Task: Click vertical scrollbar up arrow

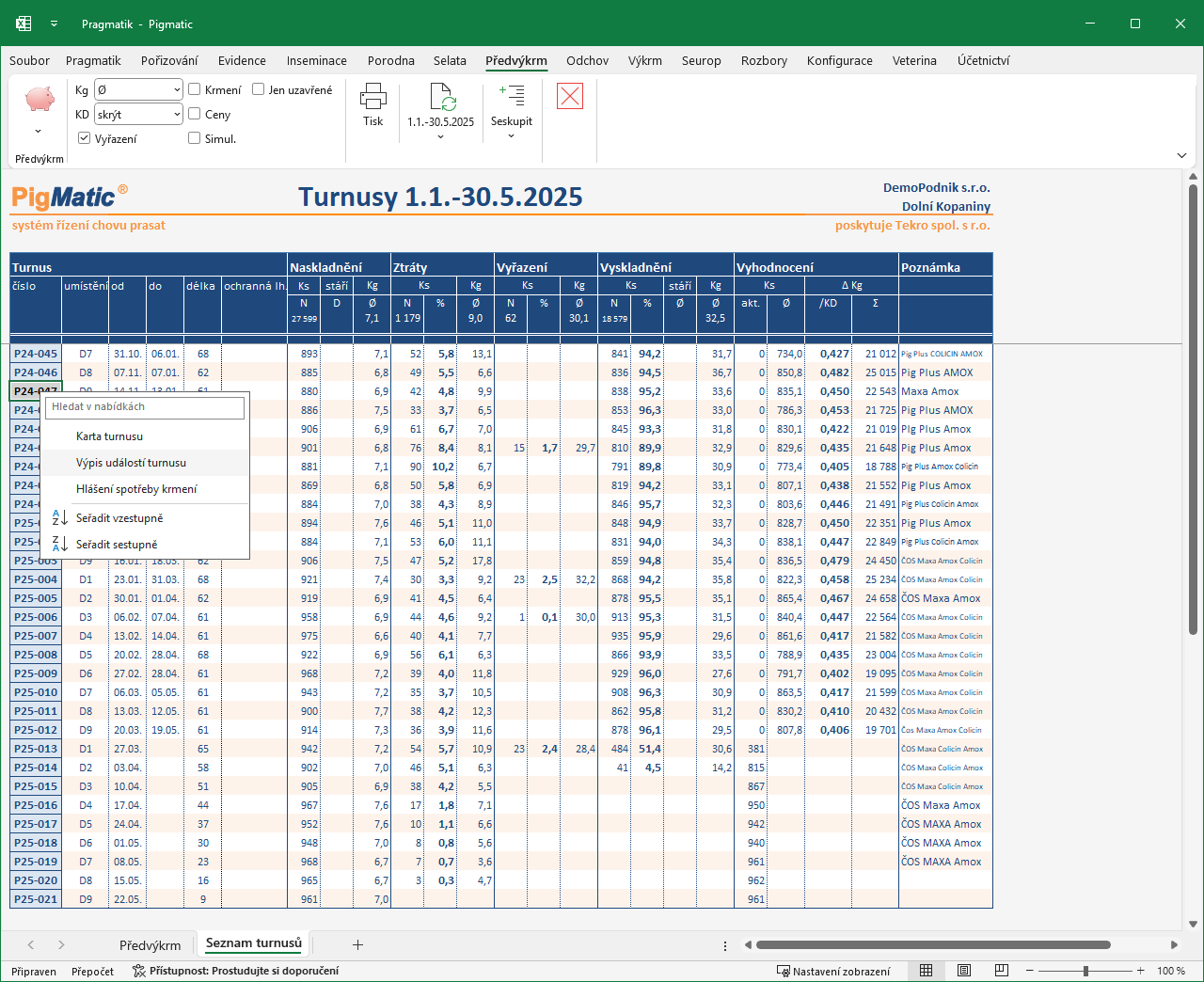Action: point(1193,176)
